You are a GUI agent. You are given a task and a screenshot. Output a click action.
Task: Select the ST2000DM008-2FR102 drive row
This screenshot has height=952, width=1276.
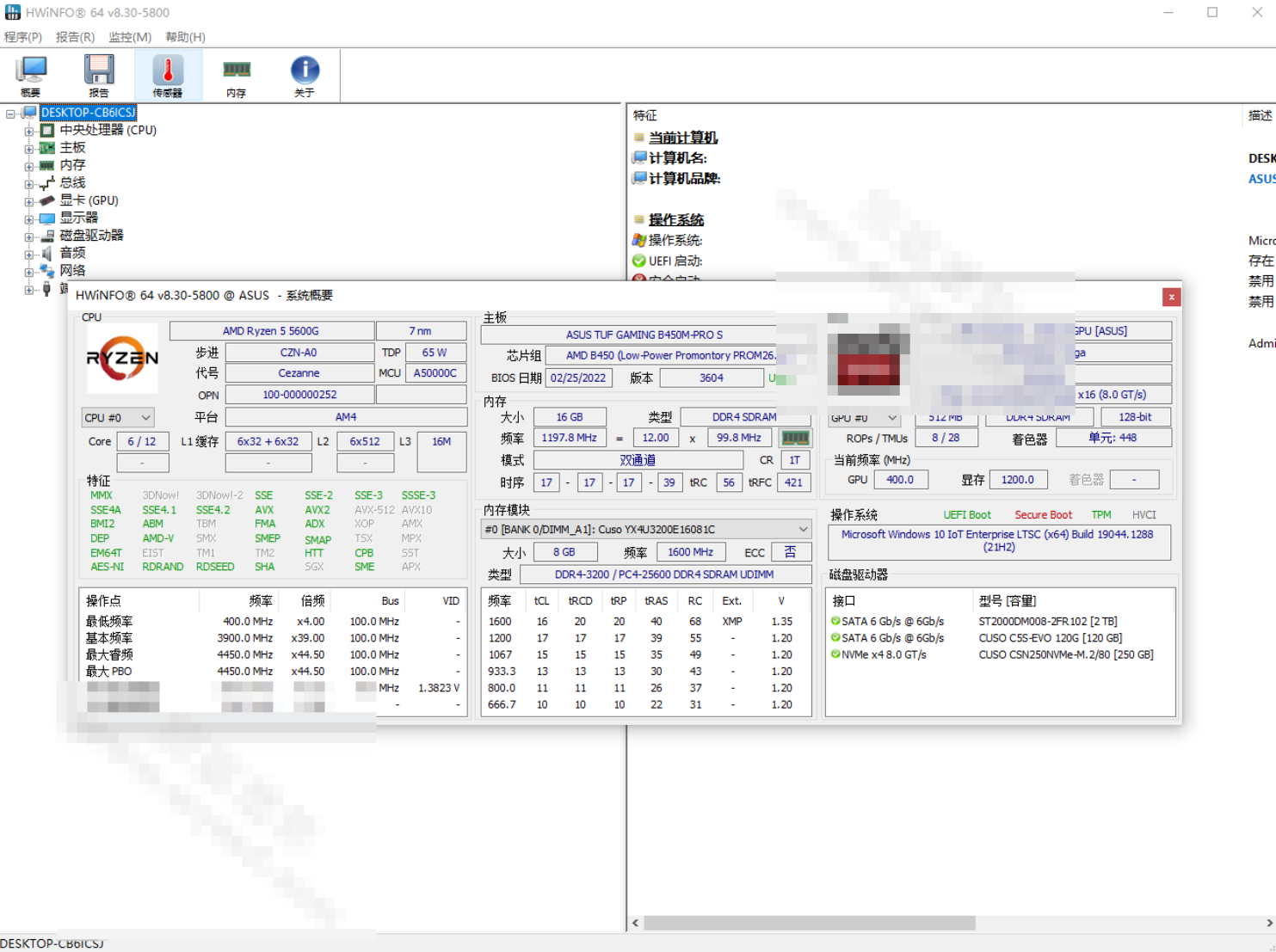click(1001, 621)
